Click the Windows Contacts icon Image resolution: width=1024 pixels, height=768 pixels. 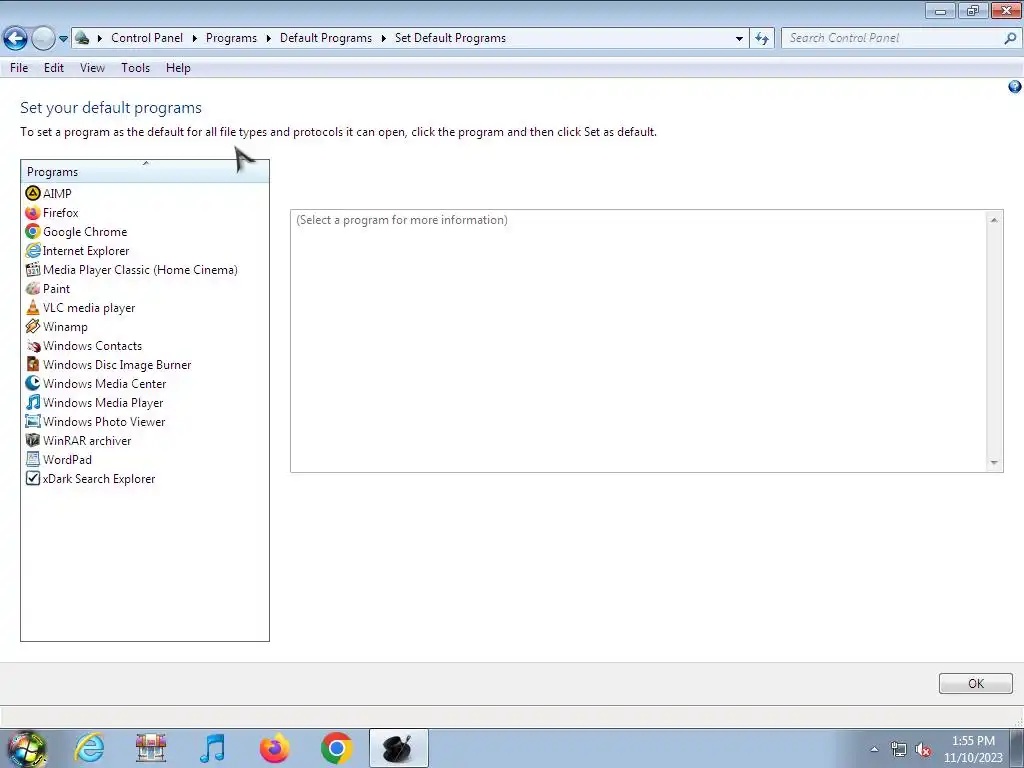coord(33,345)
